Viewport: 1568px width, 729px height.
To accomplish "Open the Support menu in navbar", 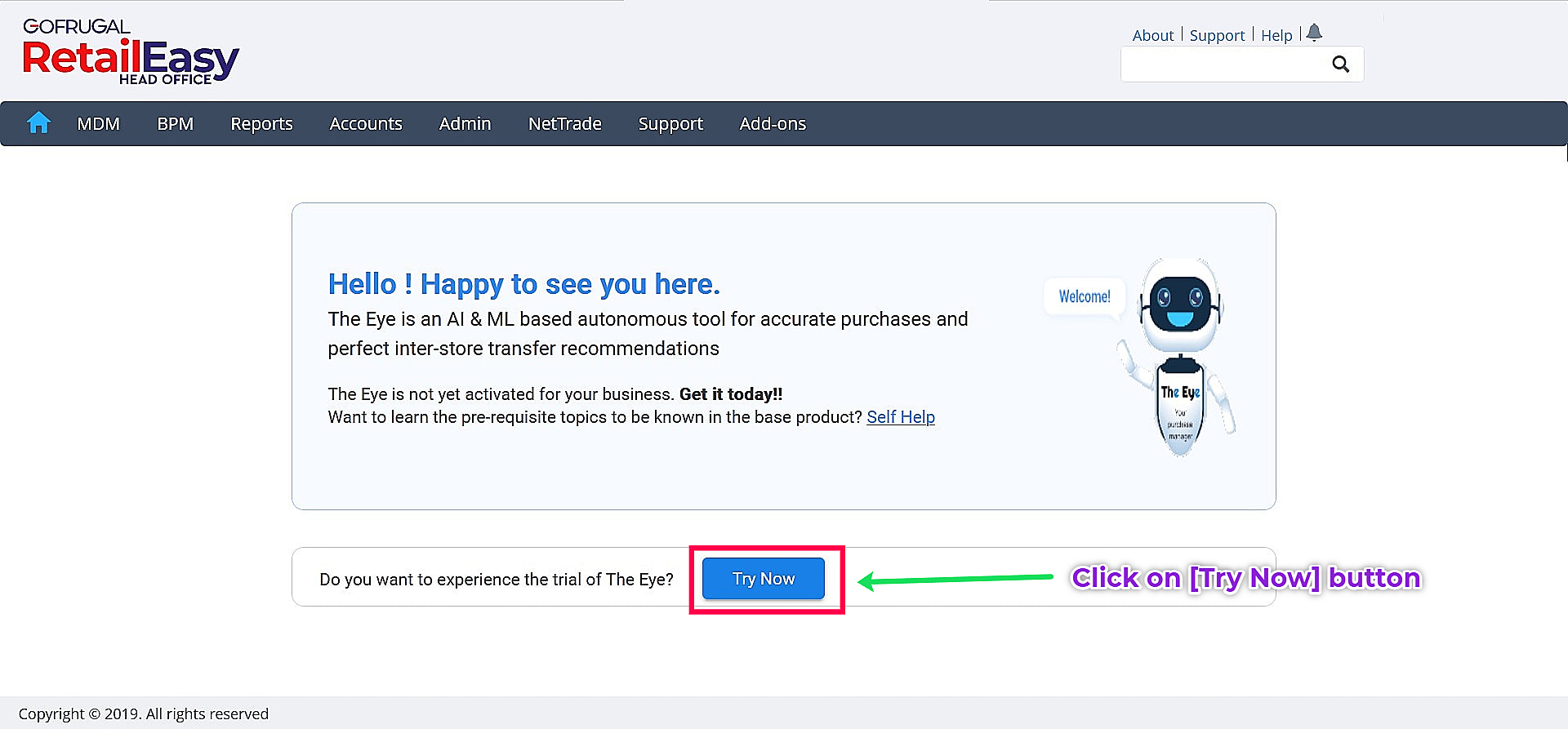I will [x=670, y=124].
